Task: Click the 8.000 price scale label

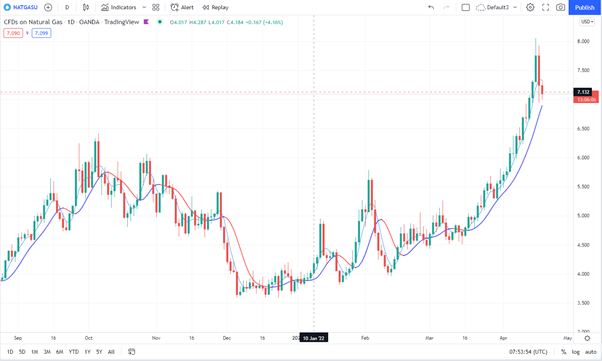Action: pyautogui.click(x=583, y=41)
